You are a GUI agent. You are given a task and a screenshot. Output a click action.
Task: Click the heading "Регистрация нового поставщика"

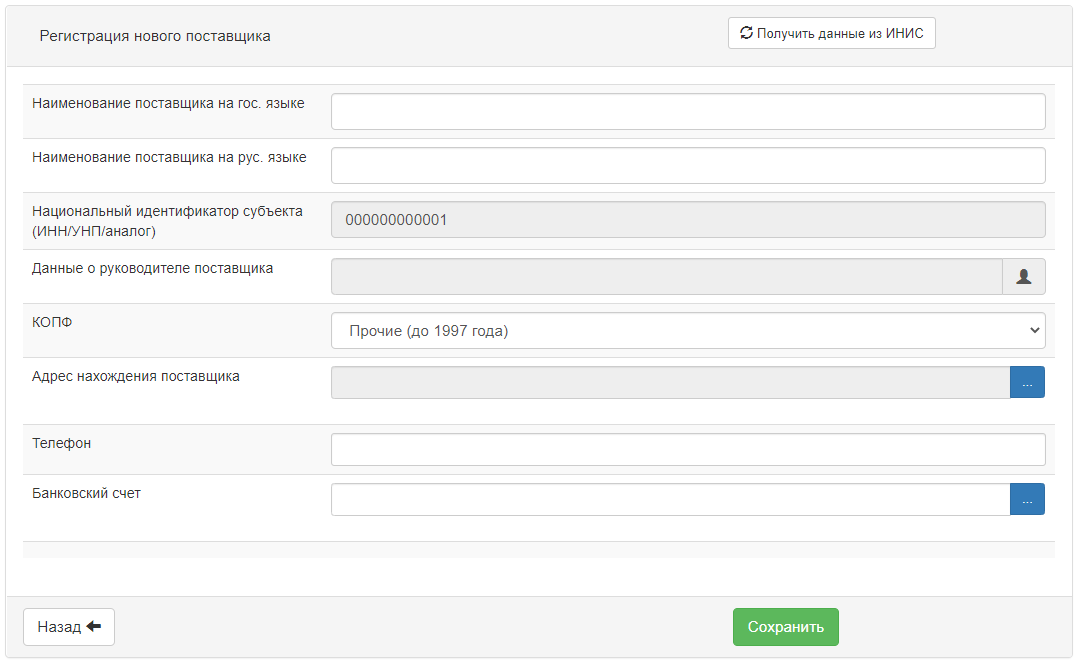click(155, 36)
